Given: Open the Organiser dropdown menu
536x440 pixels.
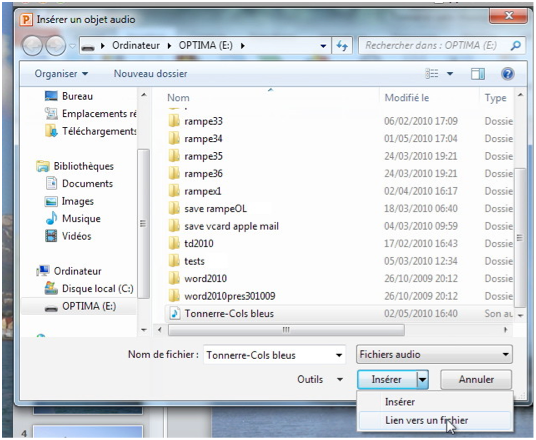Looking at the screenshot, I should (x=62, y=74).
